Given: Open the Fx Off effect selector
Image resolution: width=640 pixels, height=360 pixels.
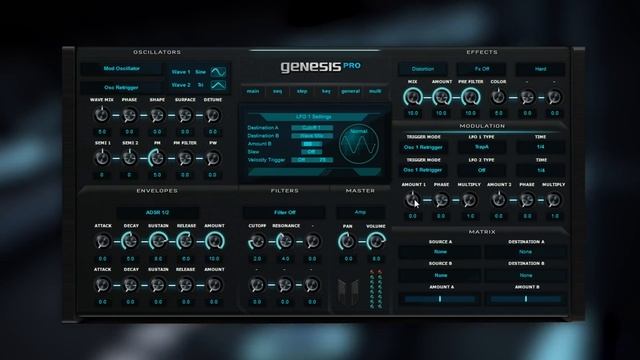Looking at the screenshot, I should click(x=482, y=69).
